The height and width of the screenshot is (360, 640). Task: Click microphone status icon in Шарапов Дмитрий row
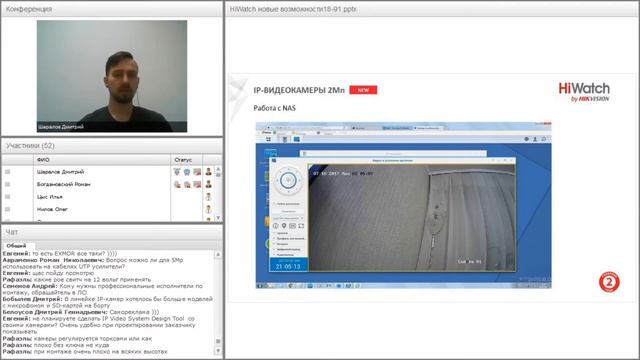(177, 172)
